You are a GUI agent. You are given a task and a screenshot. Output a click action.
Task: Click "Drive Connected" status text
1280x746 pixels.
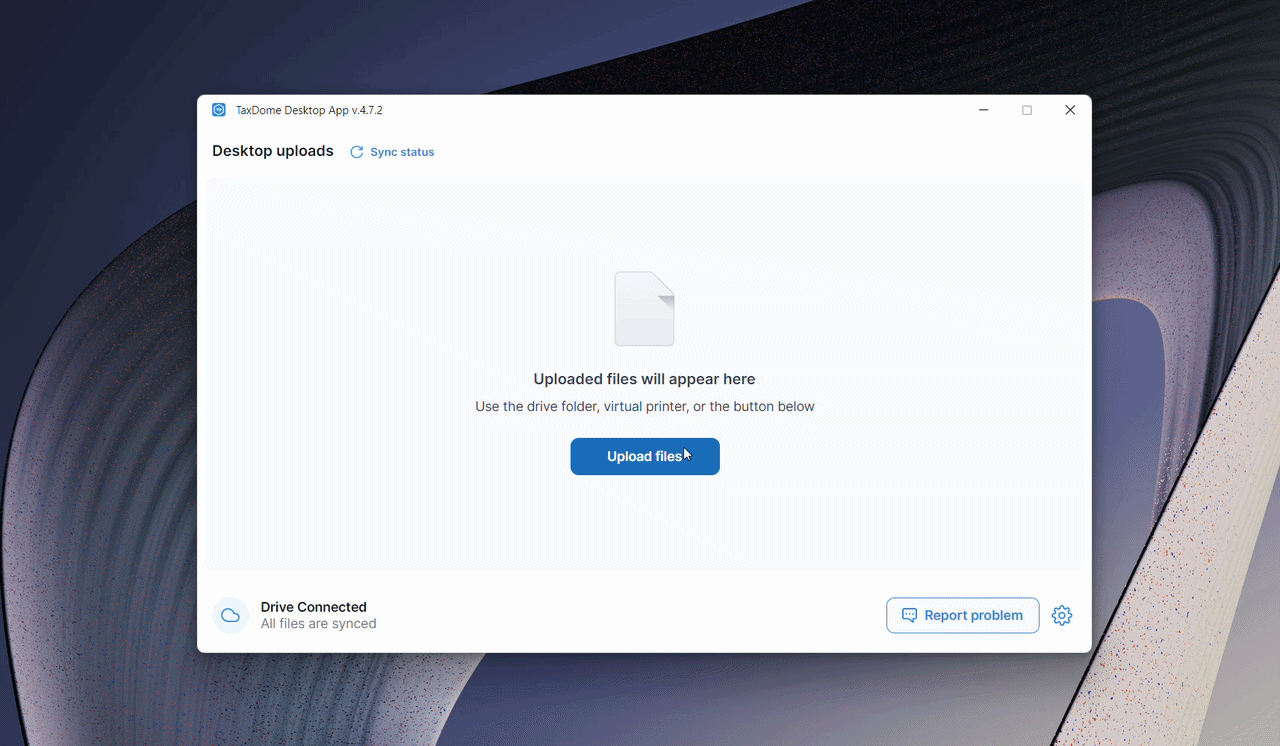(x=314, y=607)
